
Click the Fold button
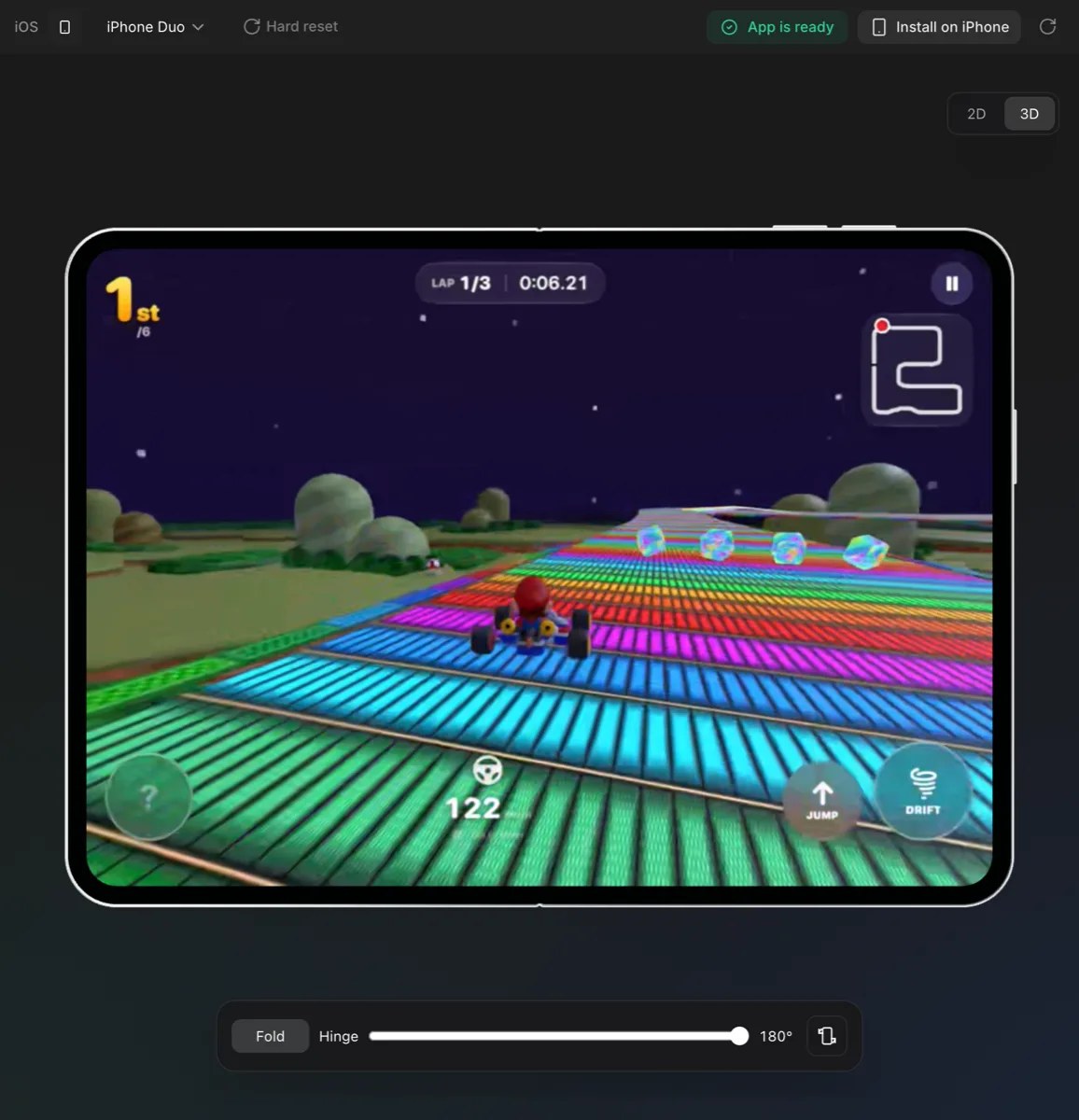tap(270, 1036)
